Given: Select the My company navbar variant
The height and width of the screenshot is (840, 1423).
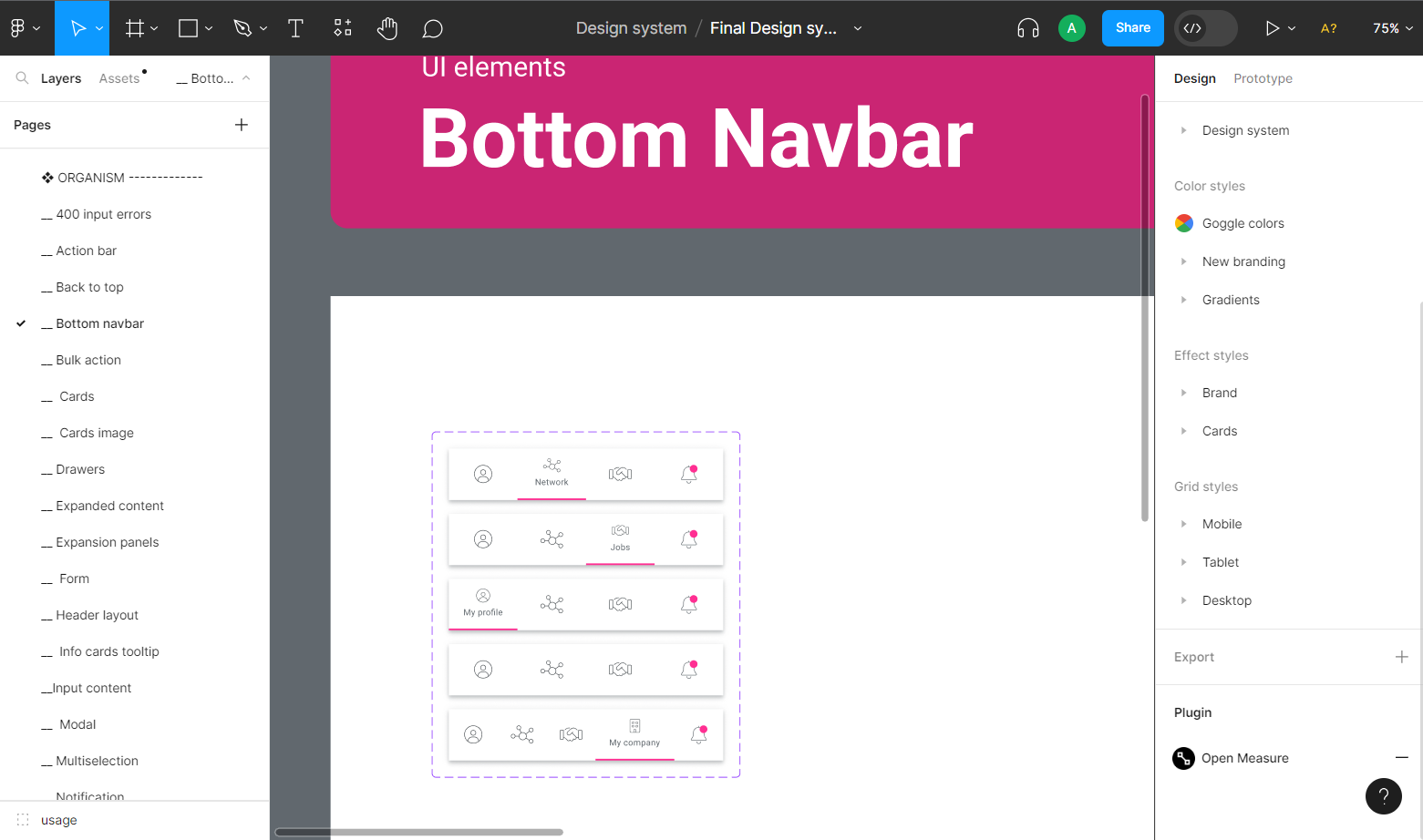Looking at the screenshot, I should 586,734.
